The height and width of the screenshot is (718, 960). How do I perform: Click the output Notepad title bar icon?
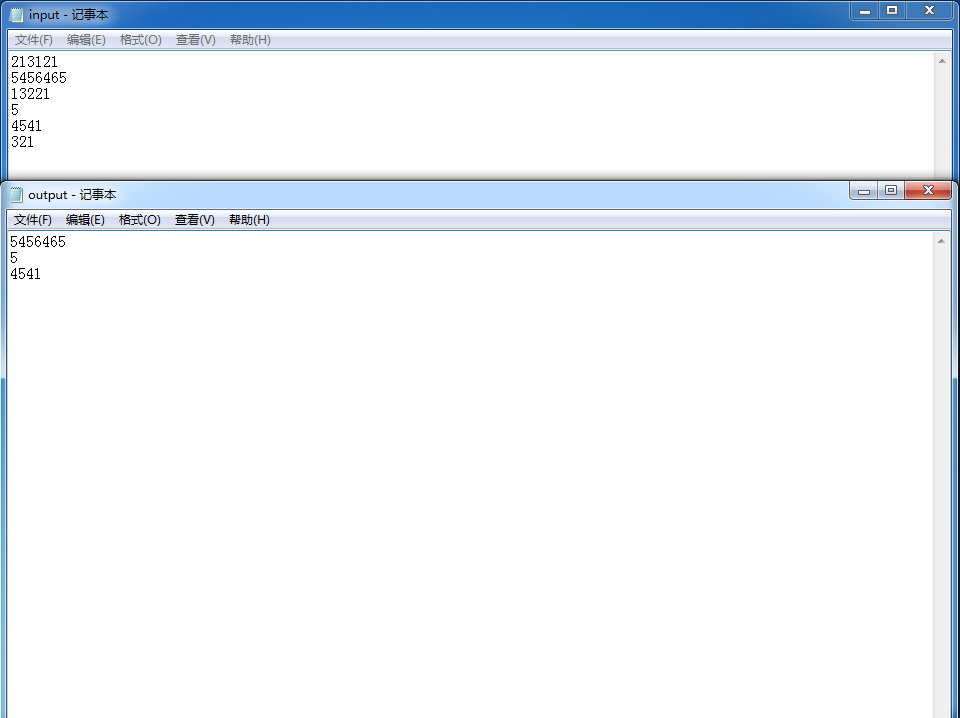[17, 195]
